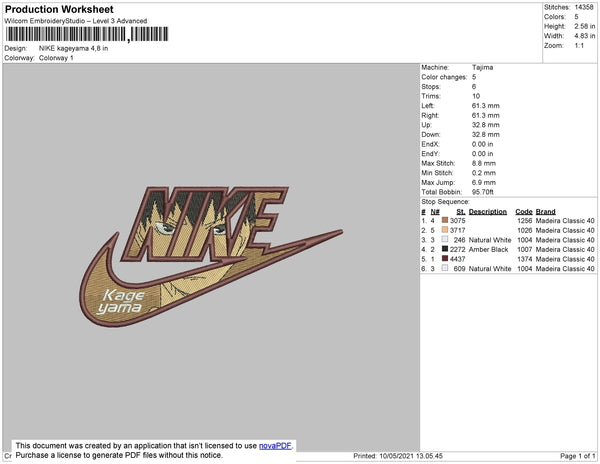The image size is (600, 464).
Task: Click the Zoom value '1:1'
Action: pyautogui.click(x=579, y=46)
